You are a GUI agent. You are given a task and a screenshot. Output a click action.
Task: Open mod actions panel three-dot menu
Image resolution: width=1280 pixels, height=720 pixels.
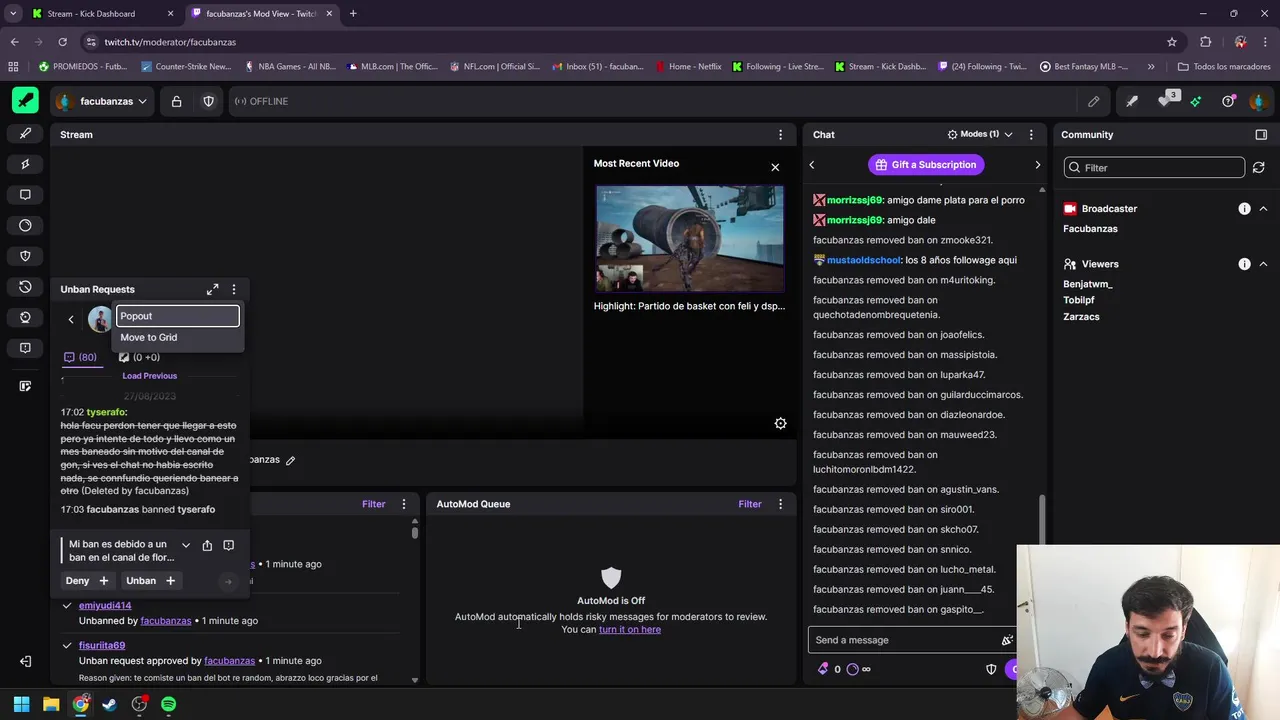coord(404,504)
